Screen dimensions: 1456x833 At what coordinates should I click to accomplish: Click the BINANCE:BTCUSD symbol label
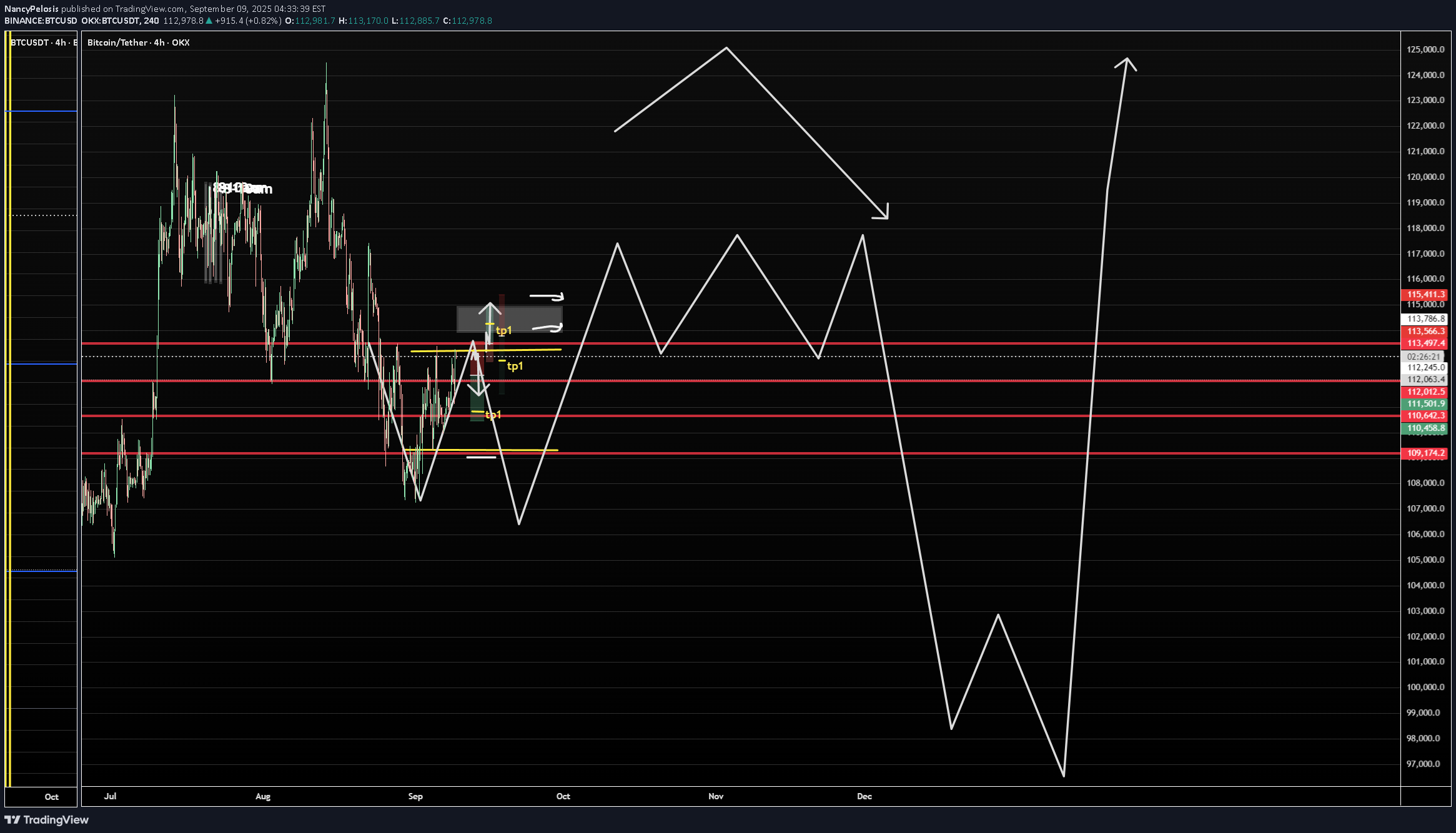coord(41,21)
